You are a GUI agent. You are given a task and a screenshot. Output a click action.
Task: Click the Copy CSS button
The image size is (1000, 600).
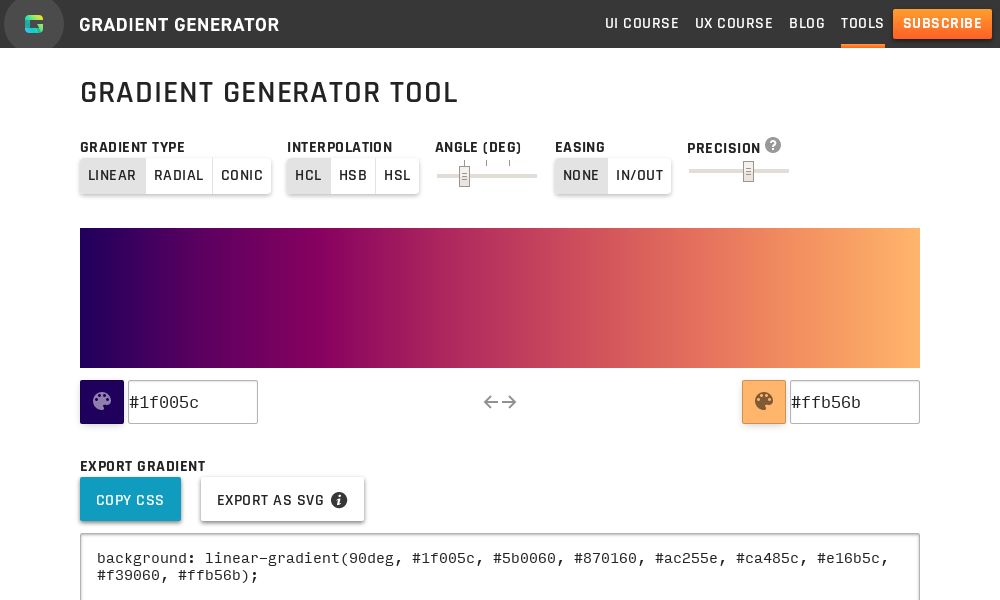click(130, 499)
